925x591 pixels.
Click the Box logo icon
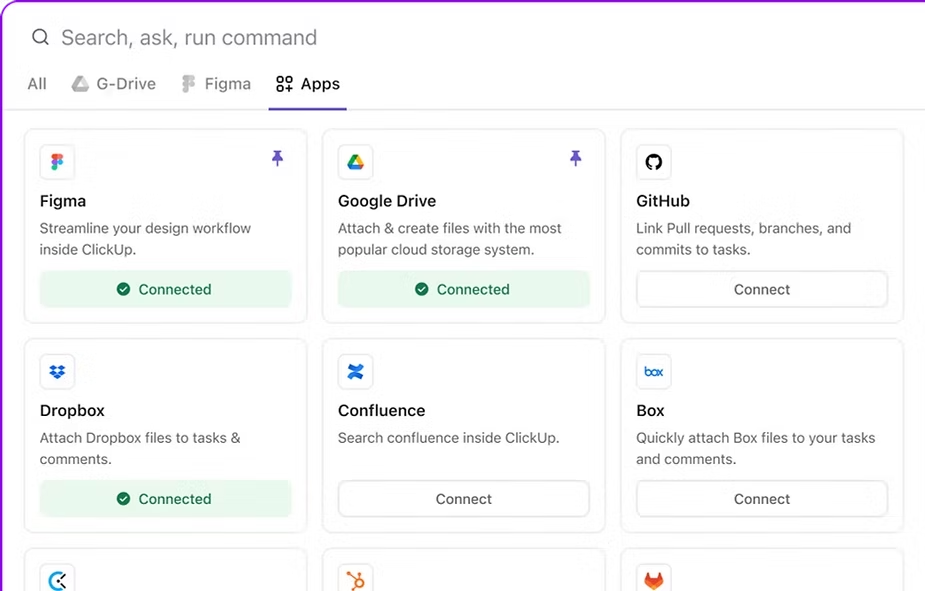pyautogui.click(x=653, y=372)
